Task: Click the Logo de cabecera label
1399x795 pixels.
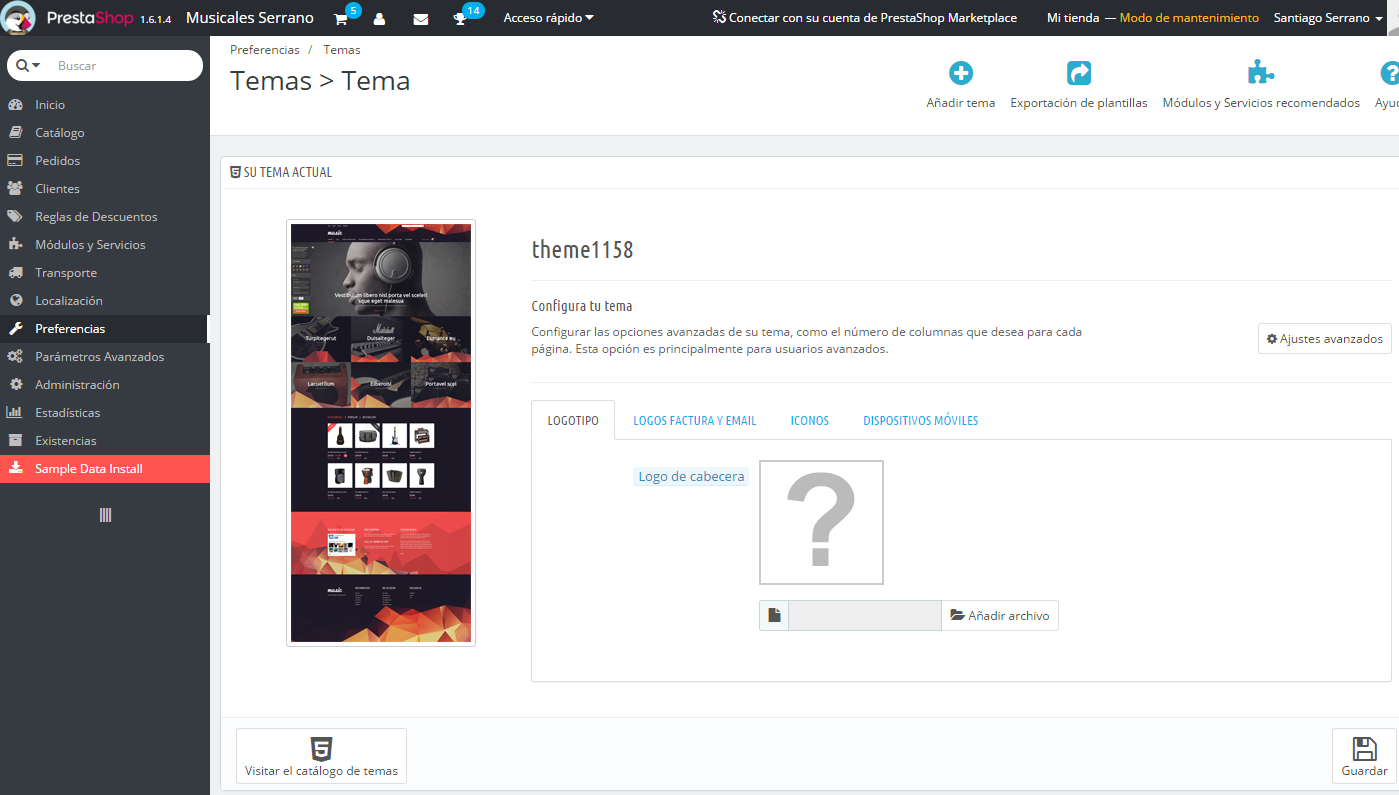Action: [691, 477]
